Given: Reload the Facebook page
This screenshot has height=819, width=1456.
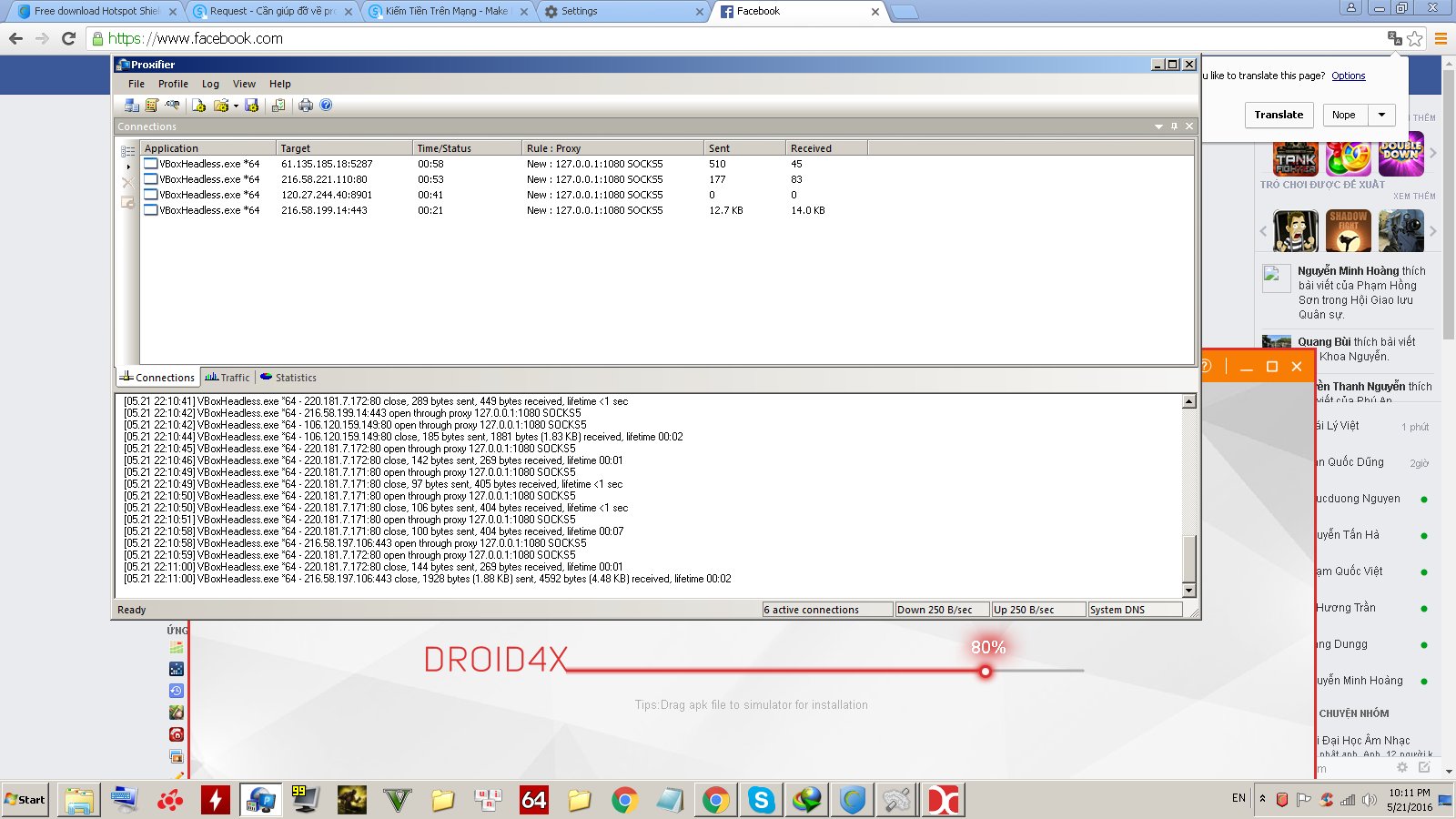Looking at the screenshot, I should (68, 38).
